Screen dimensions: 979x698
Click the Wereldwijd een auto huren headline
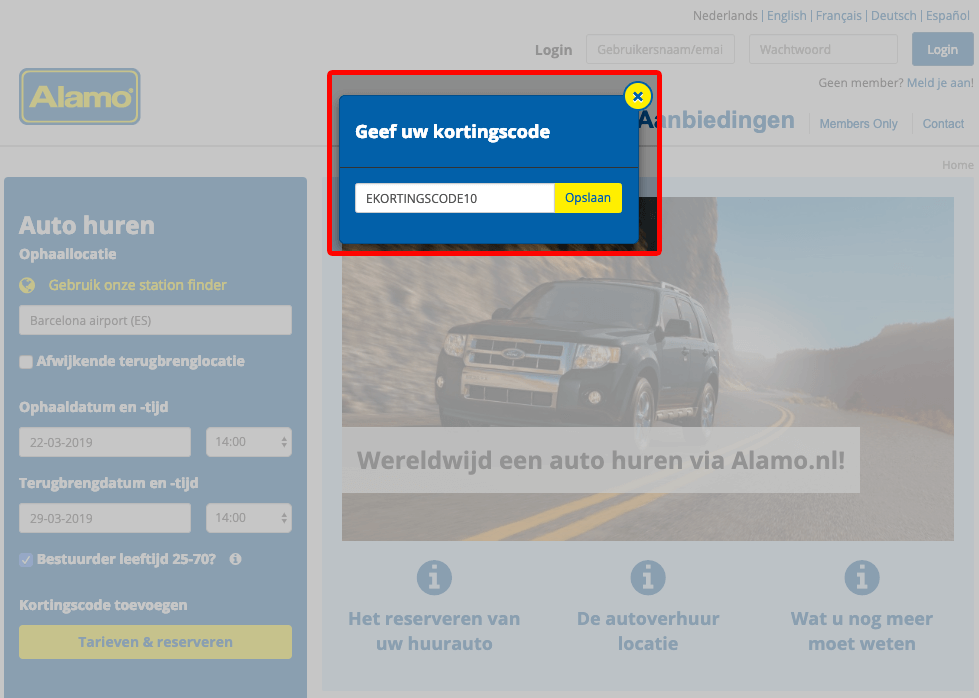tap(601, 460)
